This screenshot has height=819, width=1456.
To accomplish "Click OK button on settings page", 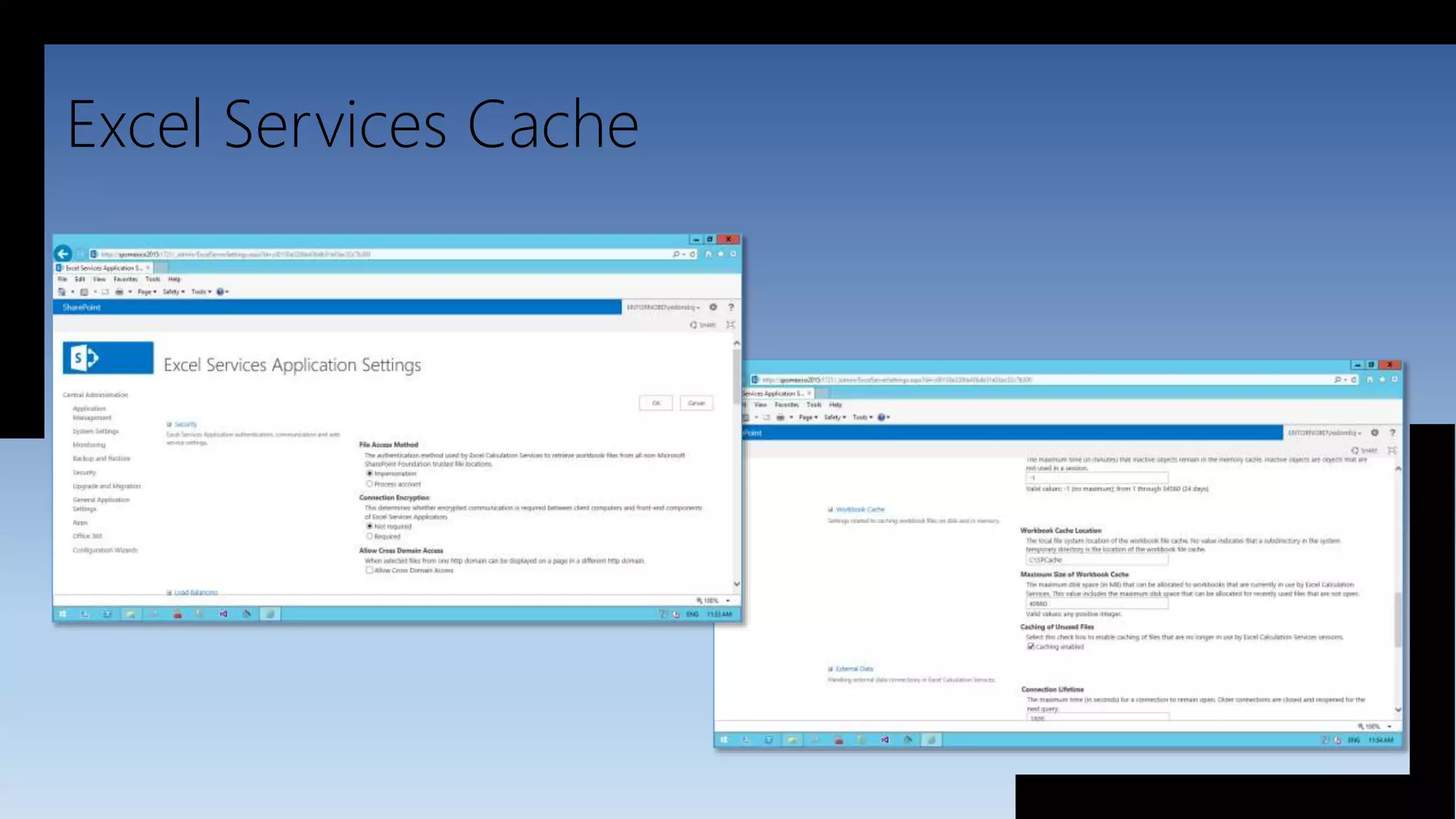I will 656,403.
